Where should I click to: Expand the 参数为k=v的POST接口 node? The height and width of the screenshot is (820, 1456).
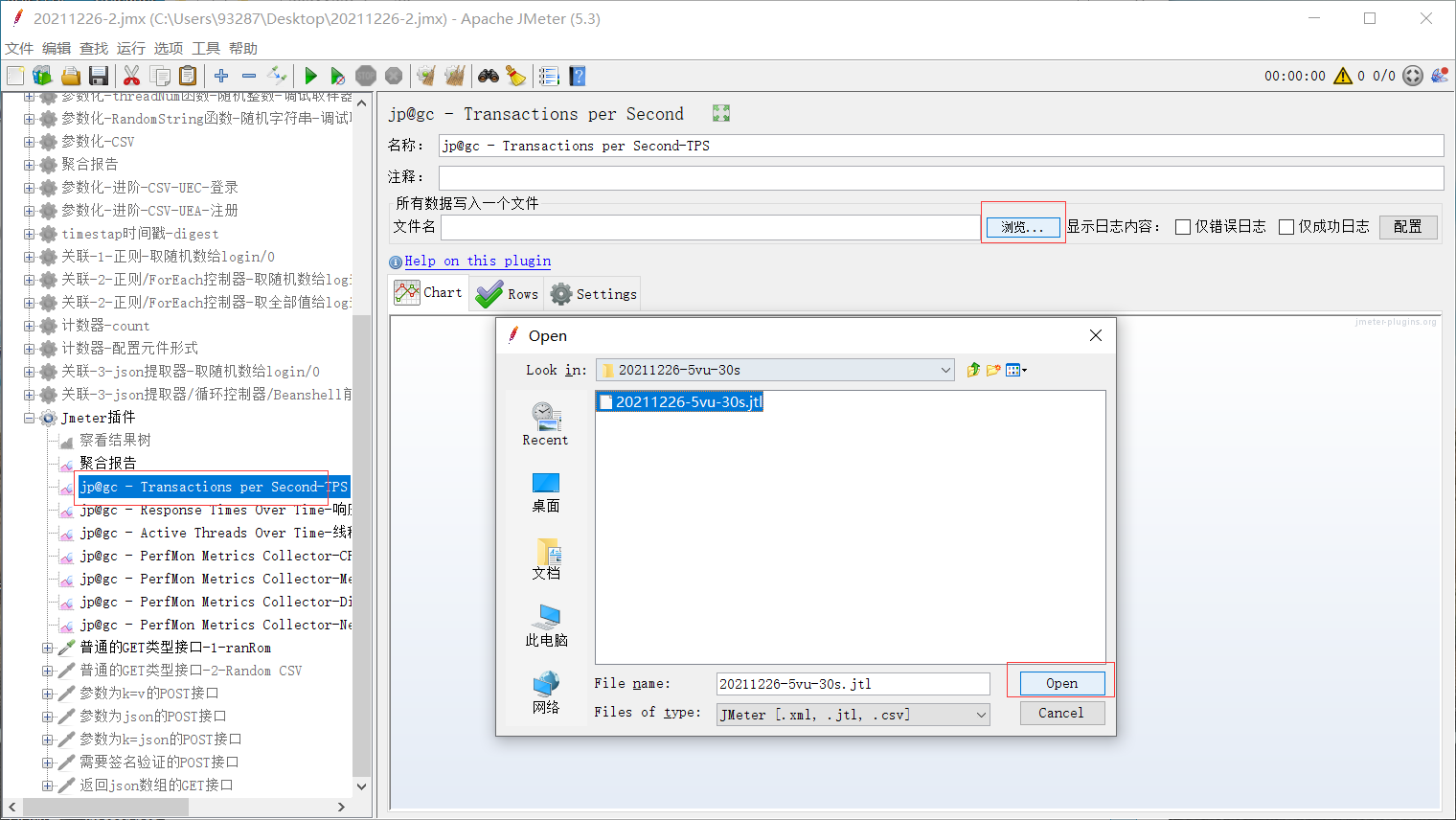pos(47,694)
